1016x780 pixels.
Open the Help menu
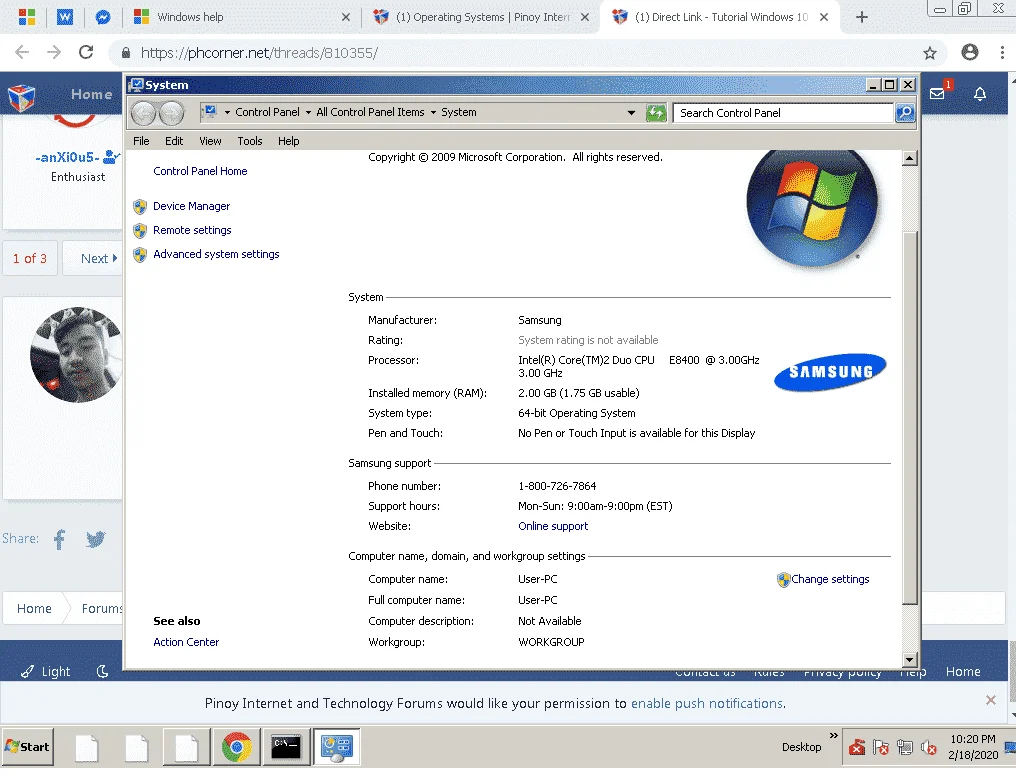click(288, 141)
